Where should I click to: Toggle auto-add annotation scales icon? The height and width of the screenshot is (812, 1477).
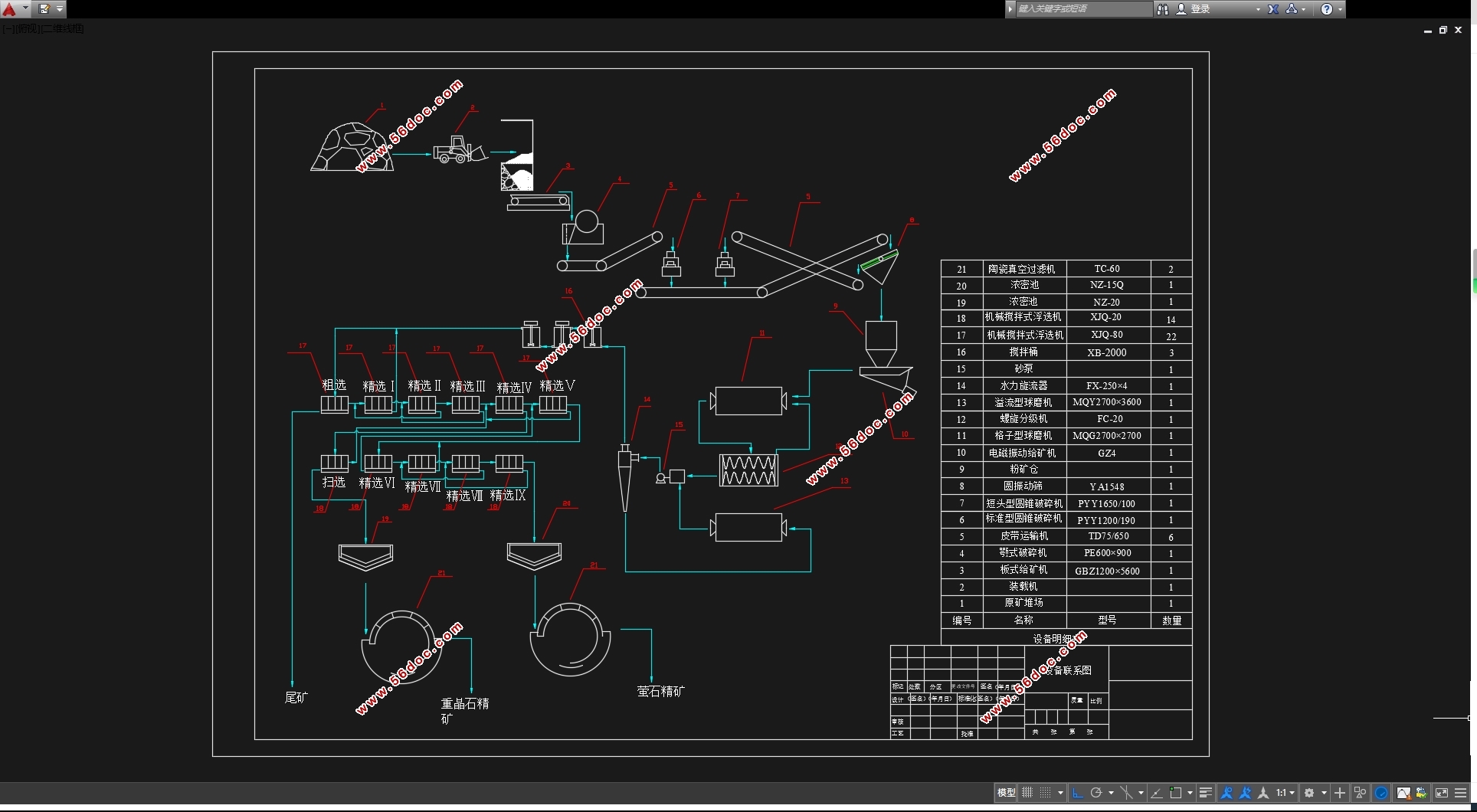[x=1245, y=793]
